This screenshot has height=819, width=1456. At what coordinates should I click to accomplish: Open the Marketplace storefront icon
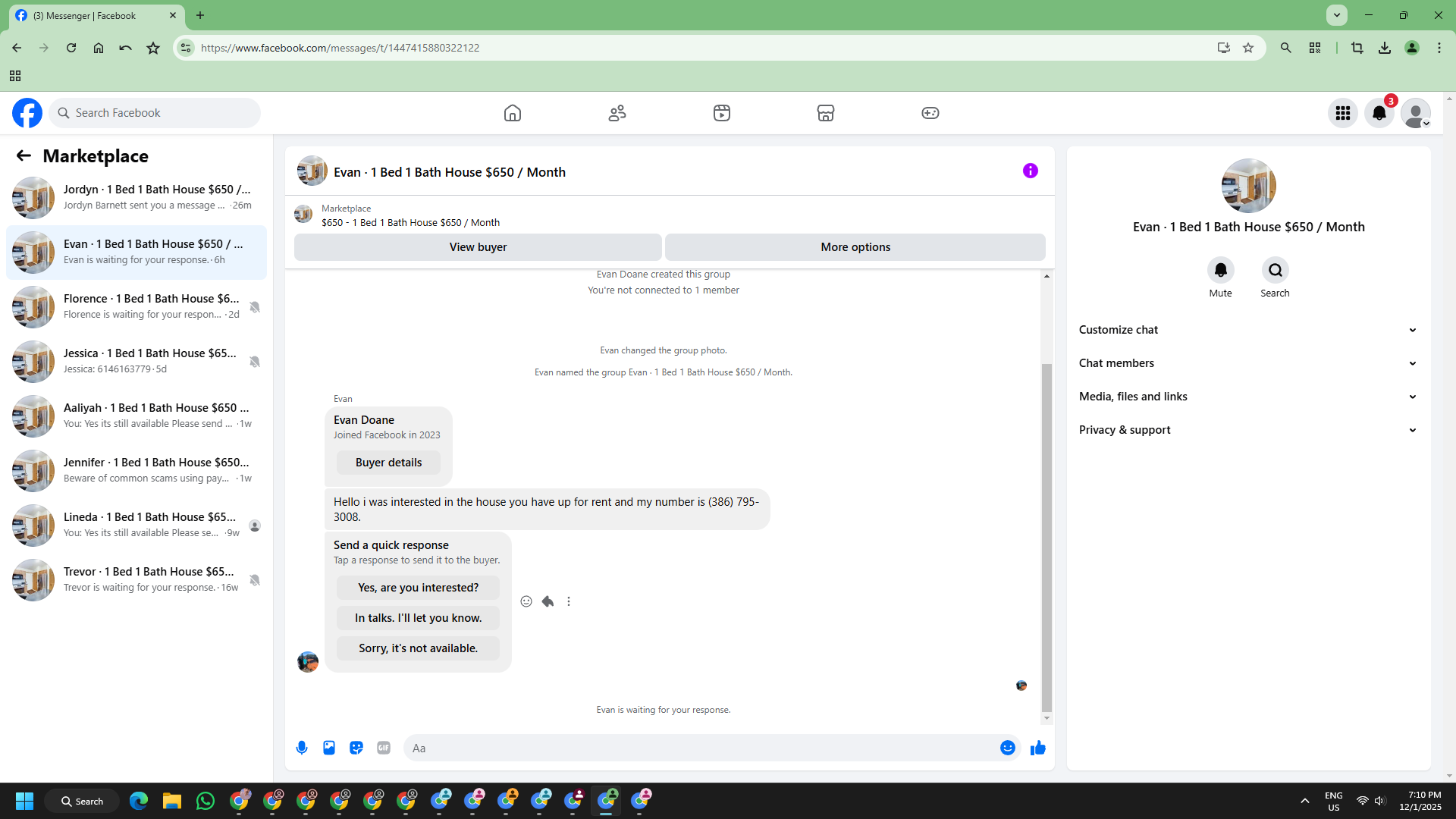pyautogui.click(x=826, y=113)
